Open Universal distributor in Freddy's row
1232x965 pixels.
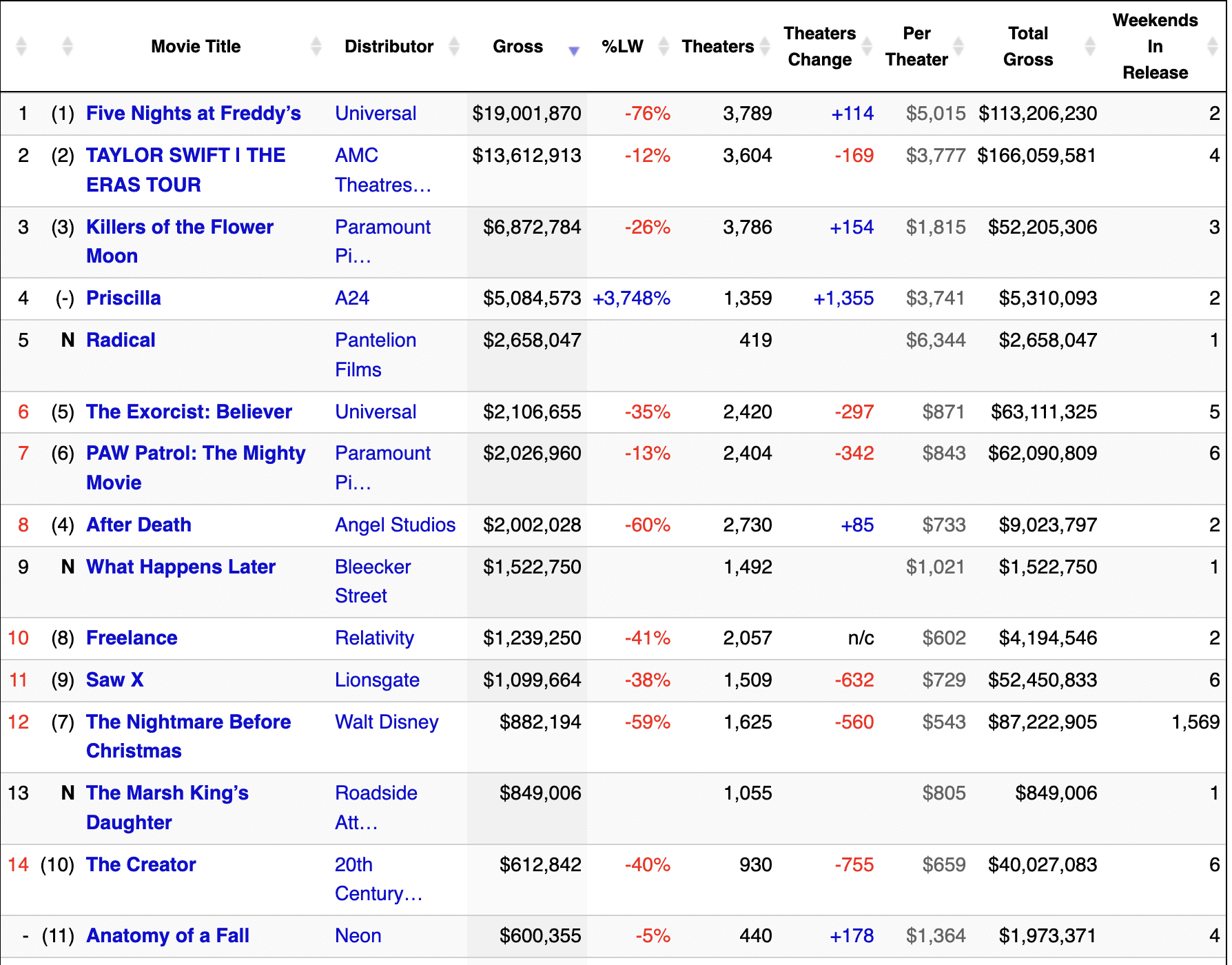click(x=376, y=113)
